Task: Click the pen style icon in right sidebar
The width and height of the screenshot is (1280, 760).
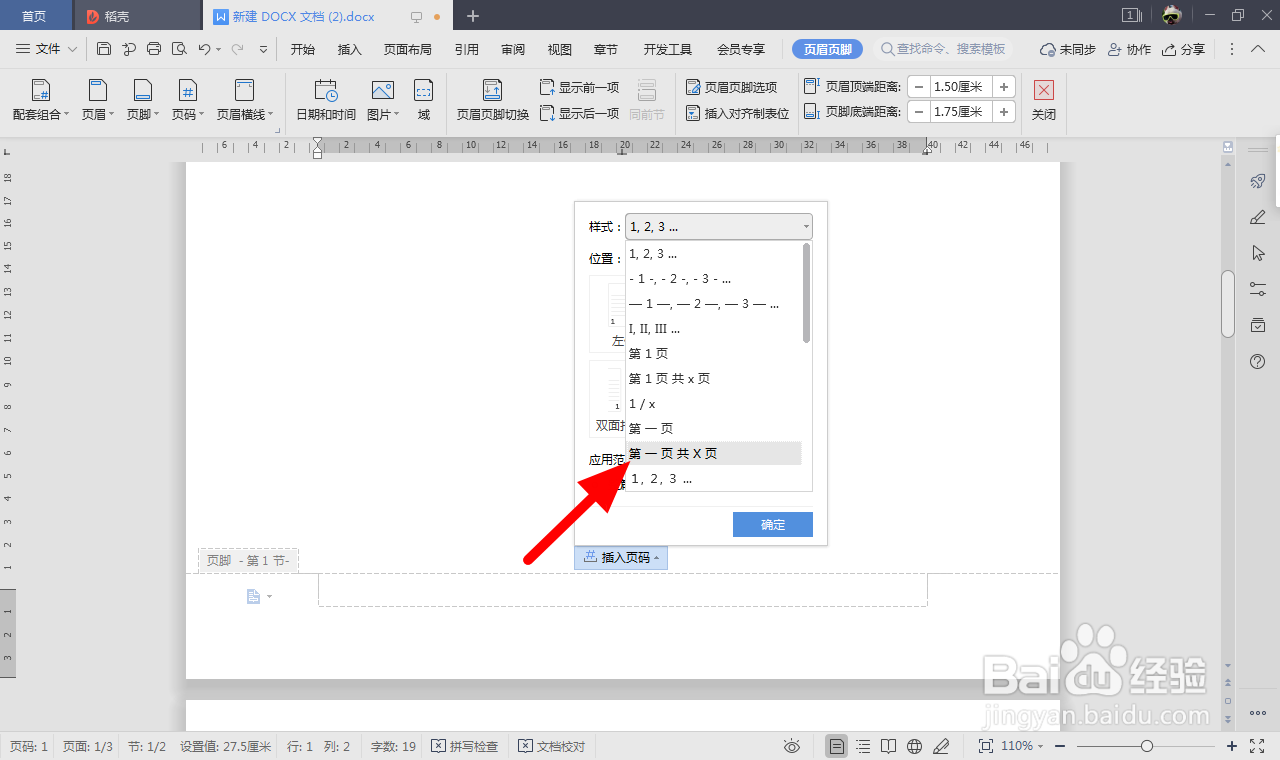Action: 1258,217
